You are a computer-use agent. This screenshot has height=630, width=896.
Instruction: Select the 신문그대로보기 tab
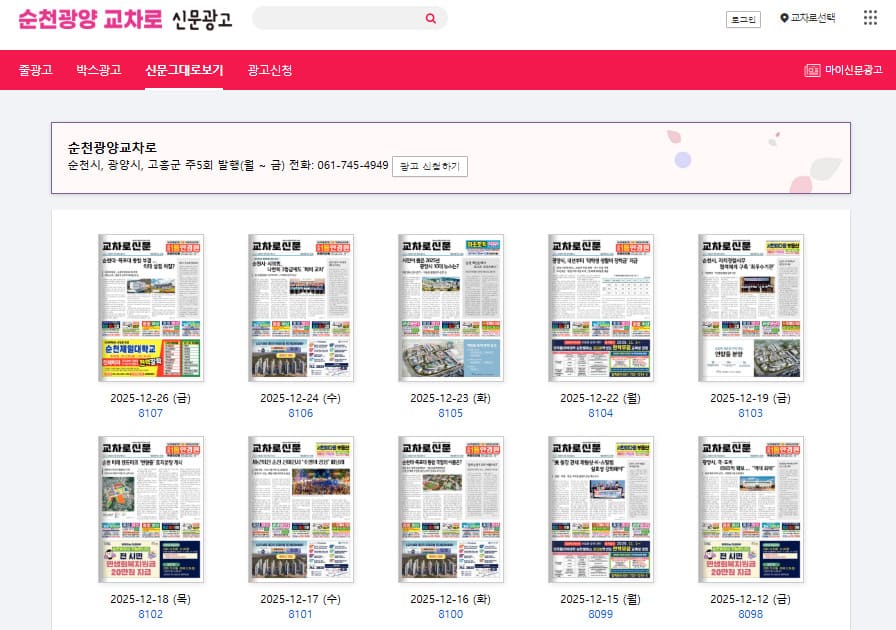coord(184,69)
